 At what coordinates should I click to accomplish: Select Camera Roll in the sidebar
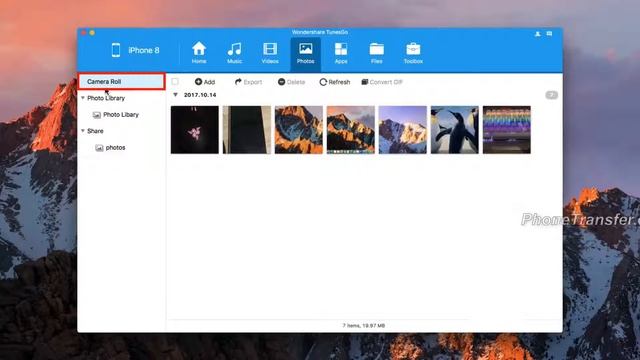122,81
